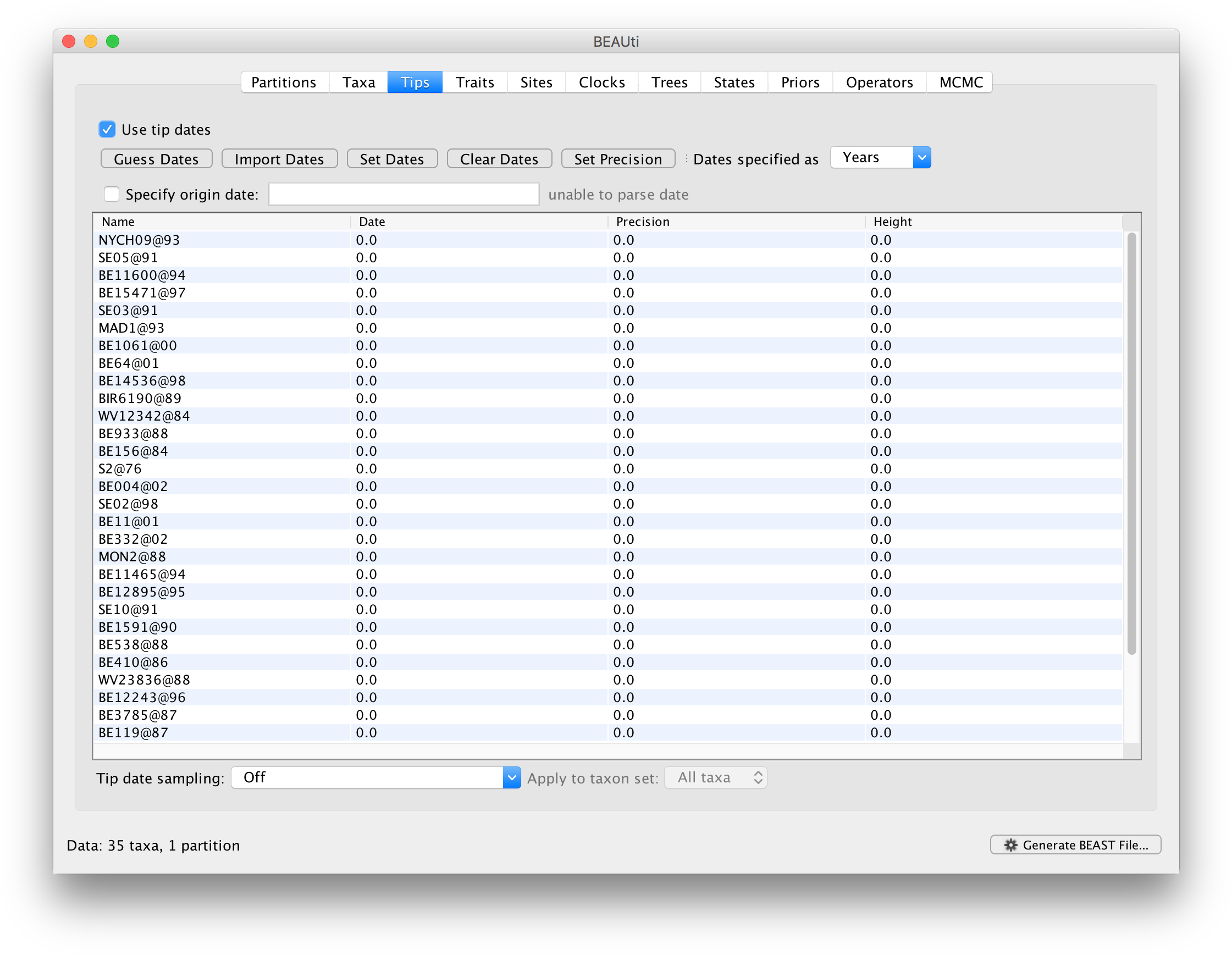Click the gear icon on Generate BEAST File
The height and width of the screenshot is (955, 1232).
pyautogui.click(x=1012, y=844)
